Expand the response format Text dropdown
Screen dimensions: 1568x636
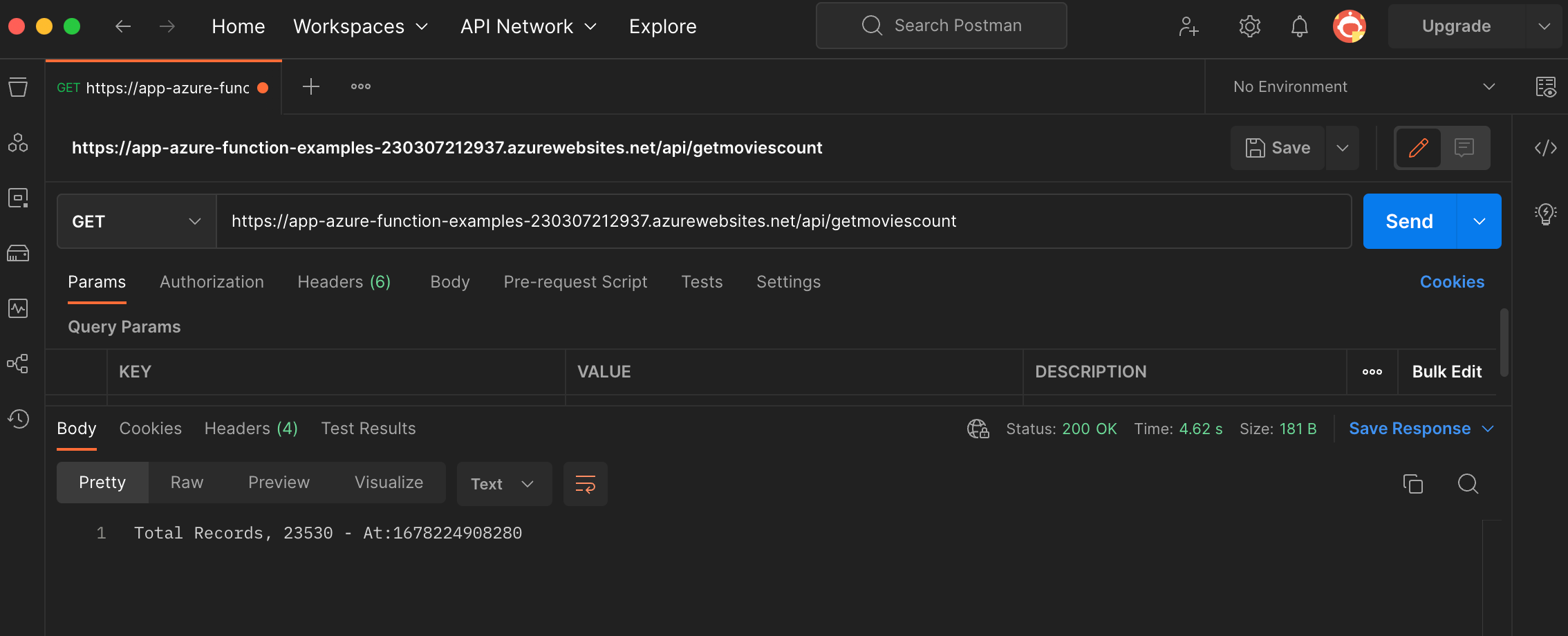[x=504, y=484]
